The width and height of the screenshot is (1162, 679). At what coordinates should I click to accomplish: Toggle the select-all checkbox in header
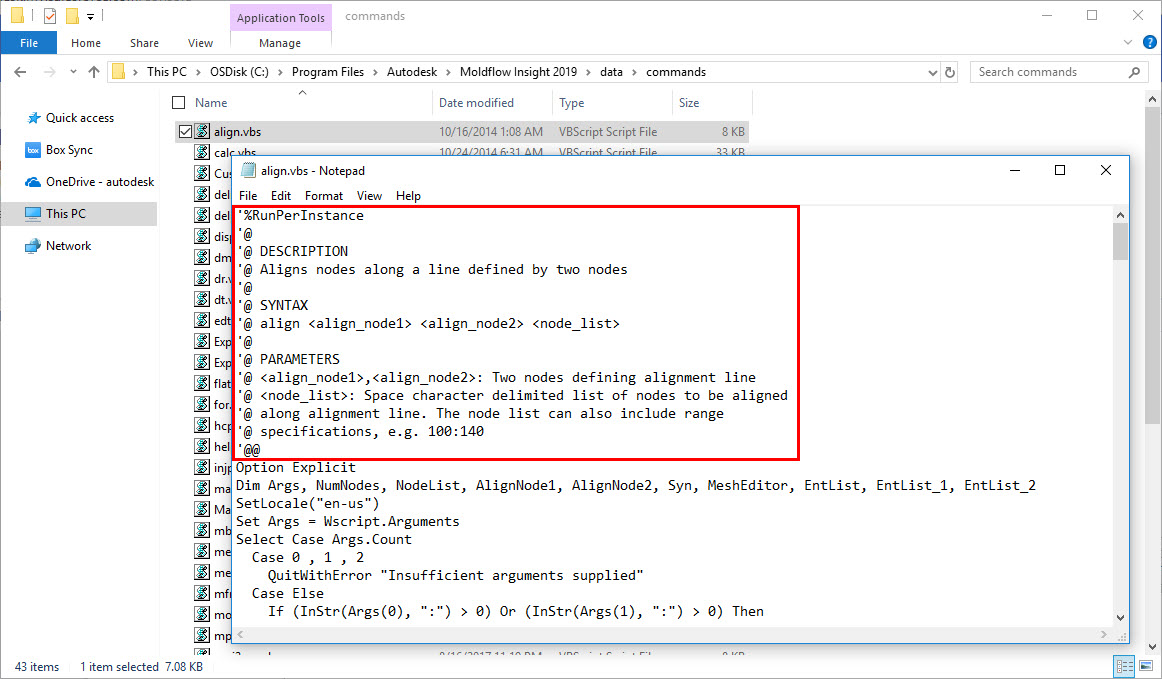[x=179, y=102]
